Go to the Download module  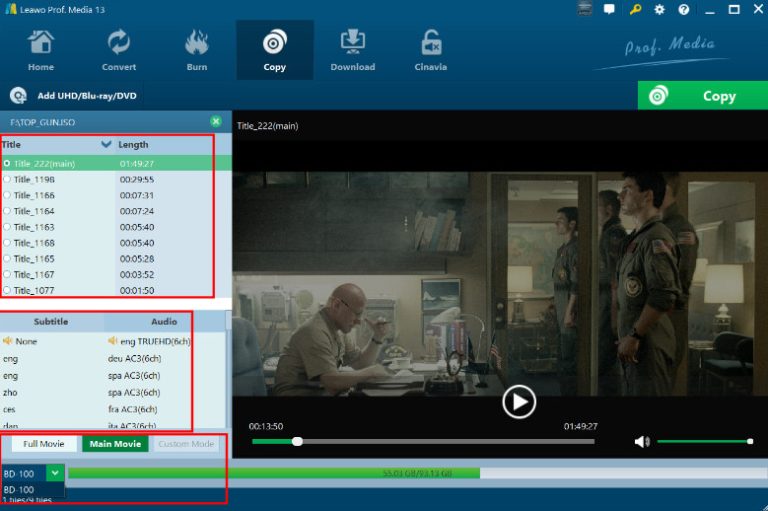tap(352, 50)
